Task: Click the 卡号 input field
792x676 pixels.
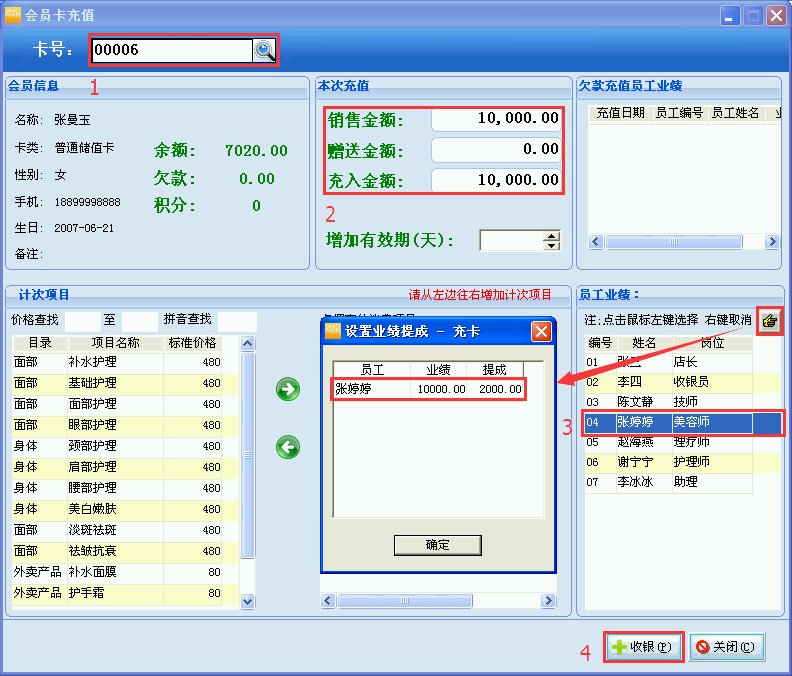Action: click(x=172, y=50)
